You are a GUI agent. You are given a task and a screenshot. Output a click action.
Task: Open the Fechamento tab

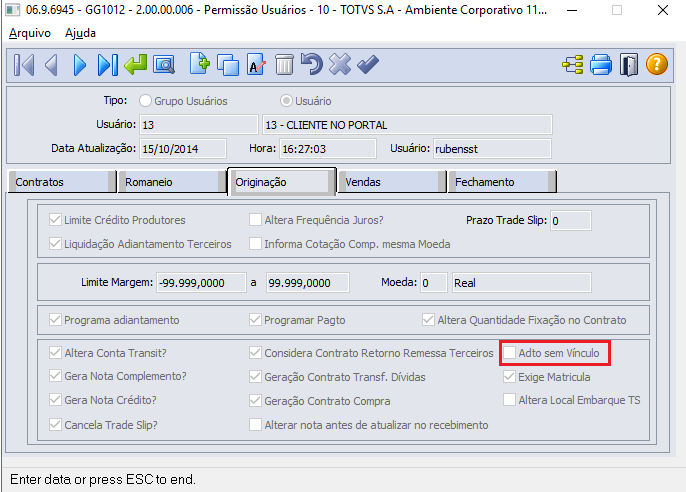pyautogui.click(x=502, y=182)
